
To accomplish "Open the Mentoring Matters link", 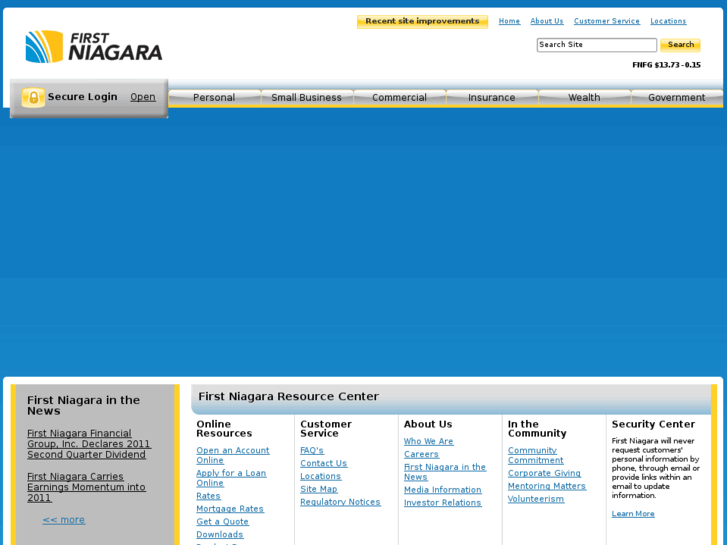I will [547, 486].
